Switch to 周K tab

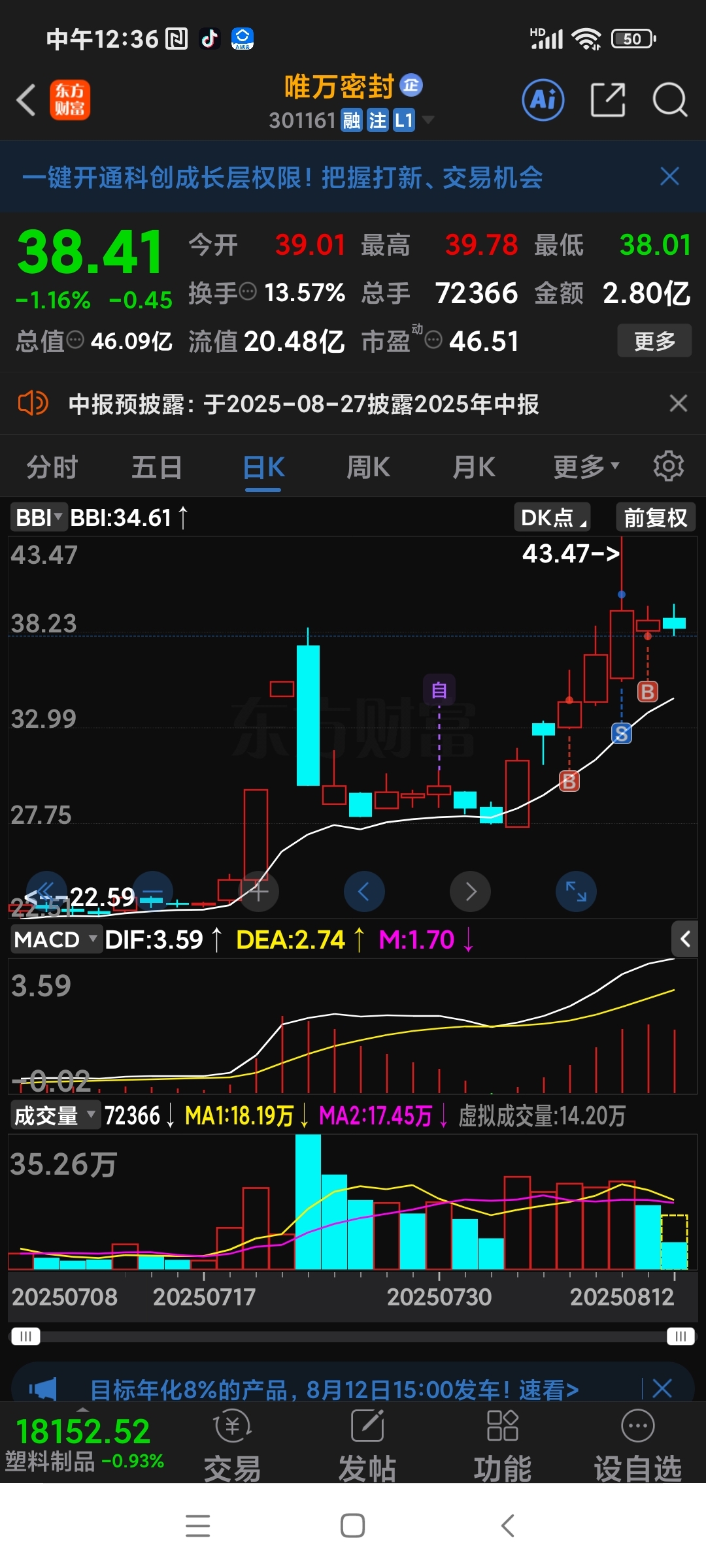(x=368, y=467)
